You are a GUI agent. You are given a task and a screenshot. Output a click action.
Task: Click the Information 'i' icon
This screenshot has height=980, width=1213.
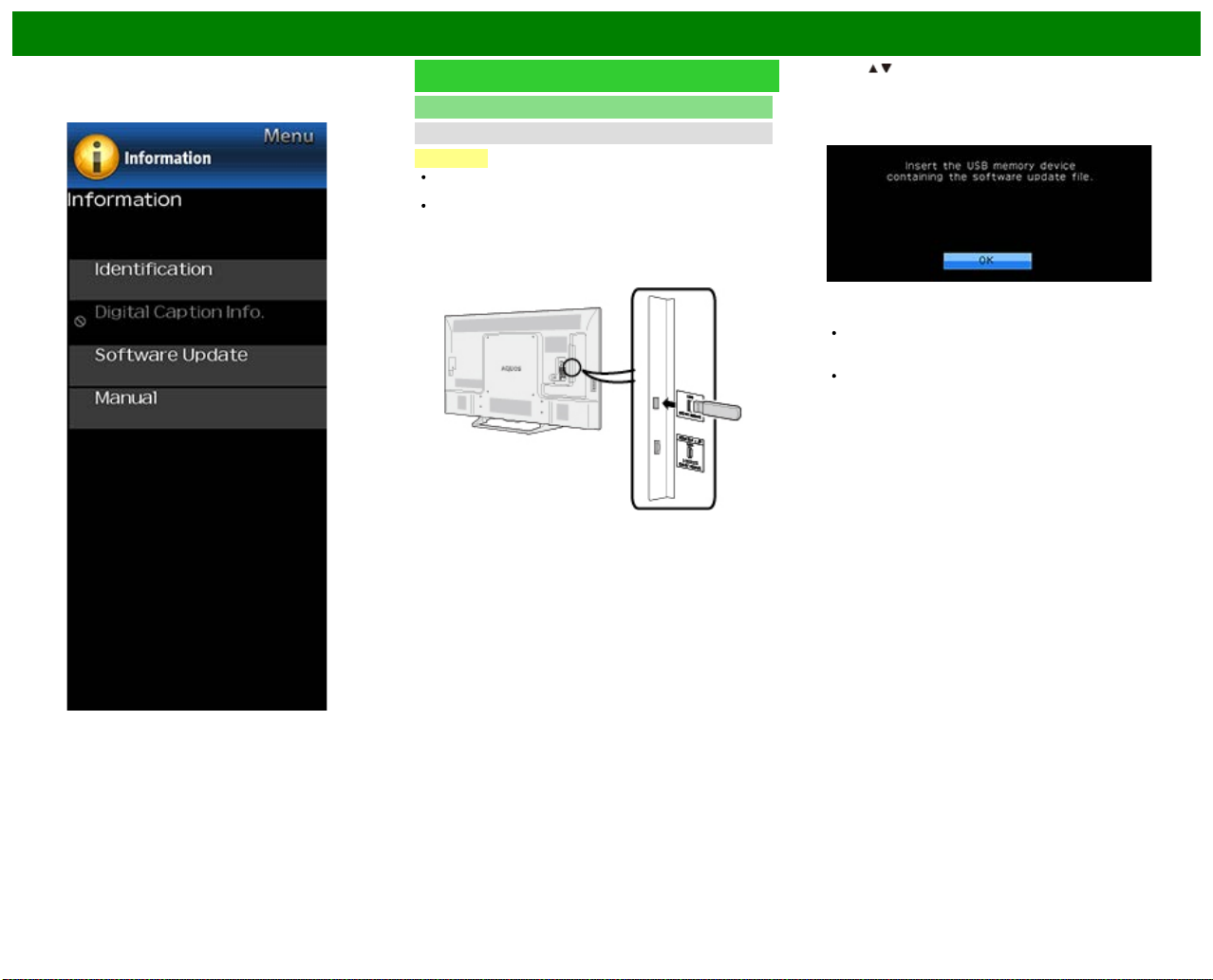point(97,157)
